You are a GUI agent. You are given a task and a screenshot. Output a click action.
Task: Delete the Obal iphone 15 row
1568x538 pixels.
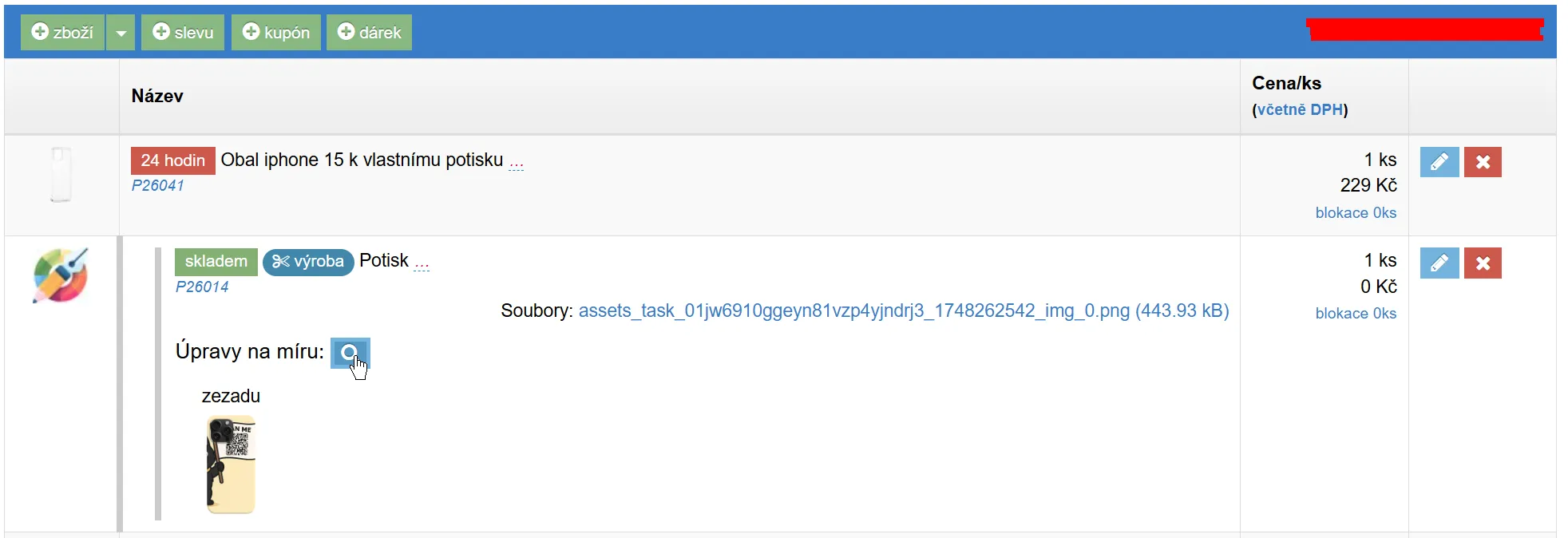1483,162
